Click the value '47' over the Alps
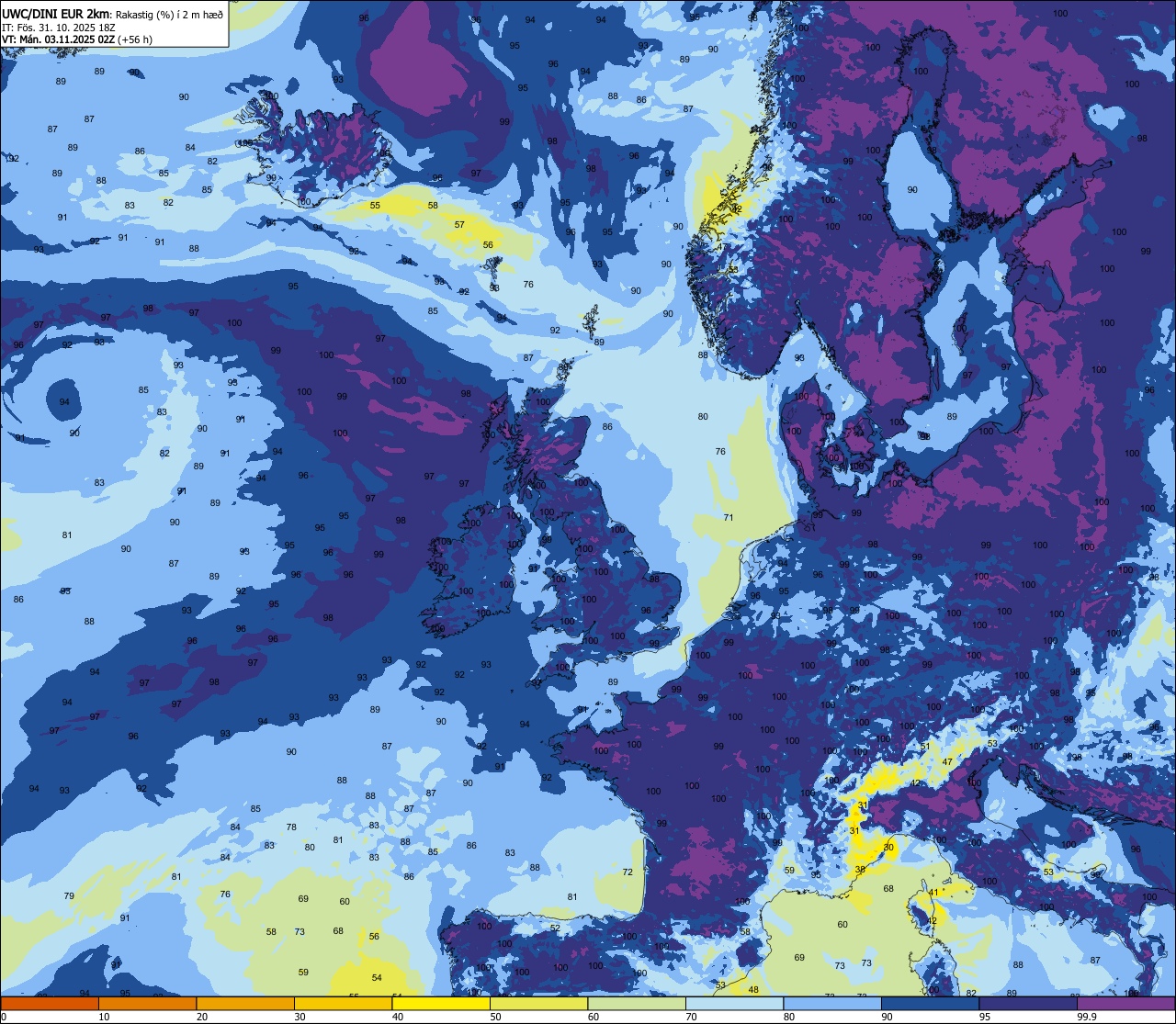The image size is (1176, 1024). pos(947,761)
